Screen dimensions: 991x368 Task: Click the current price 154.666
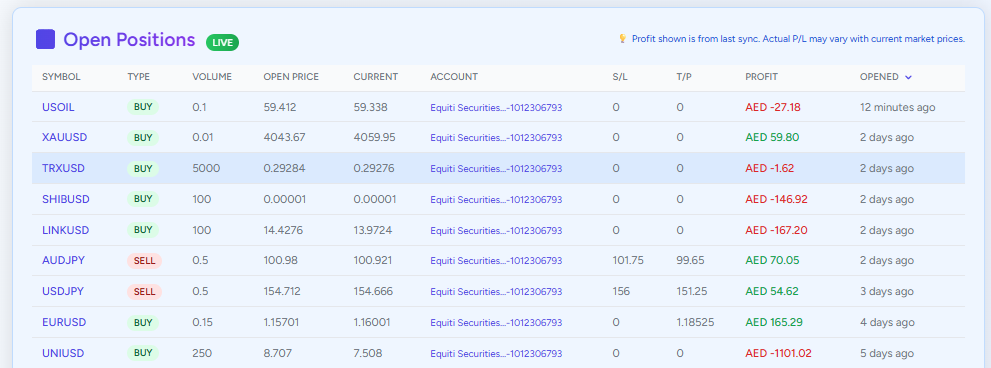[x=373, y=291]
